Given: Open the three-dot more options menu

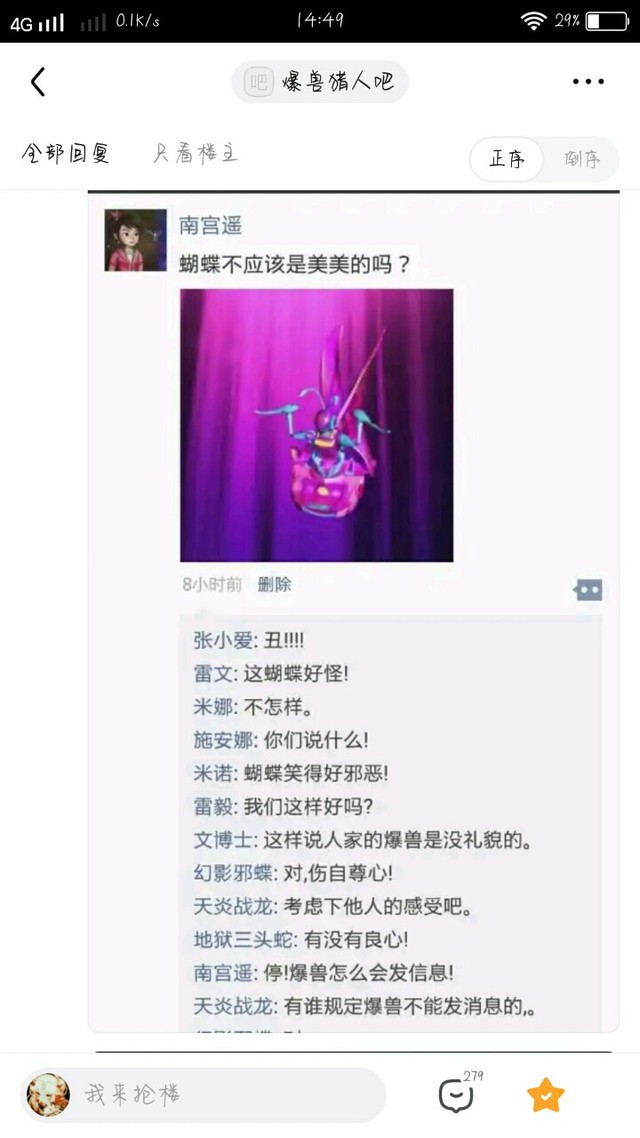Looking at the screenshot, I should click(588, 81).
